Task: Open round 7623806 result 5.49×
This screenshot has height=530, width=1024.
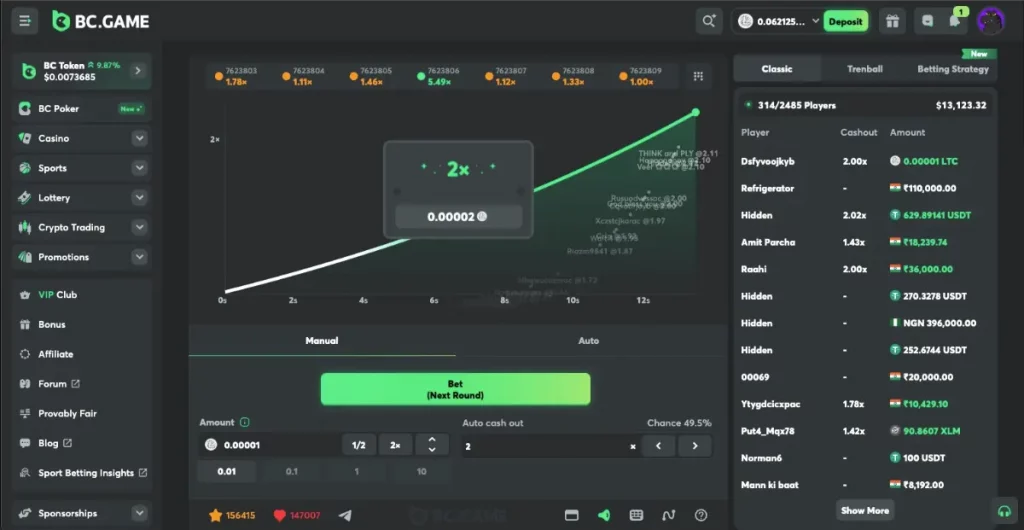Action: pos(439,76)
